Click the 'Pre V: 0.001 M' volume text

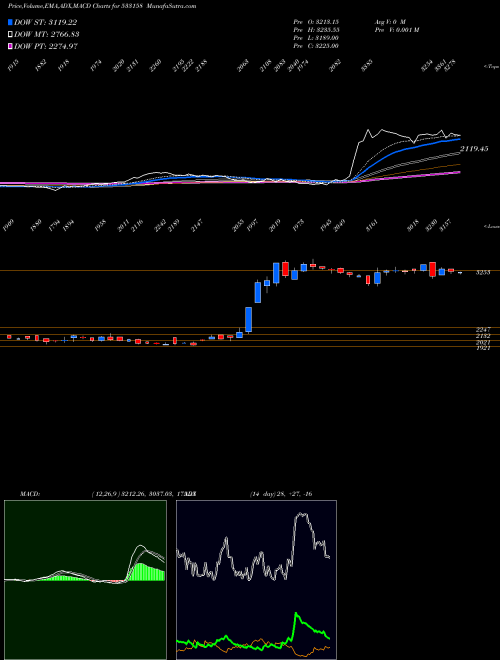click(396, 30)
